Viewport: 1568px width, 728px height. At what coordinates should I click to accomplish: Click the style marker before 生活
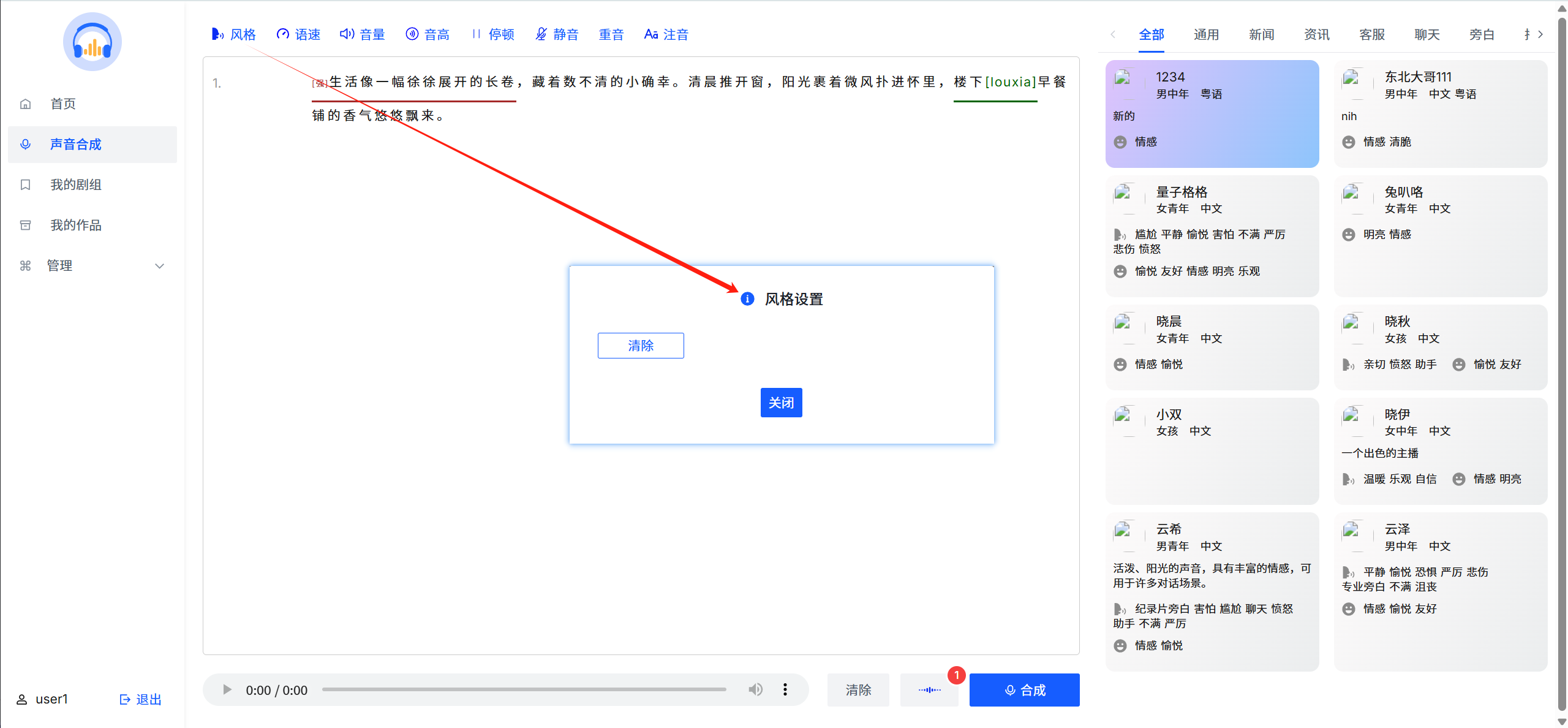coord(320,83)
